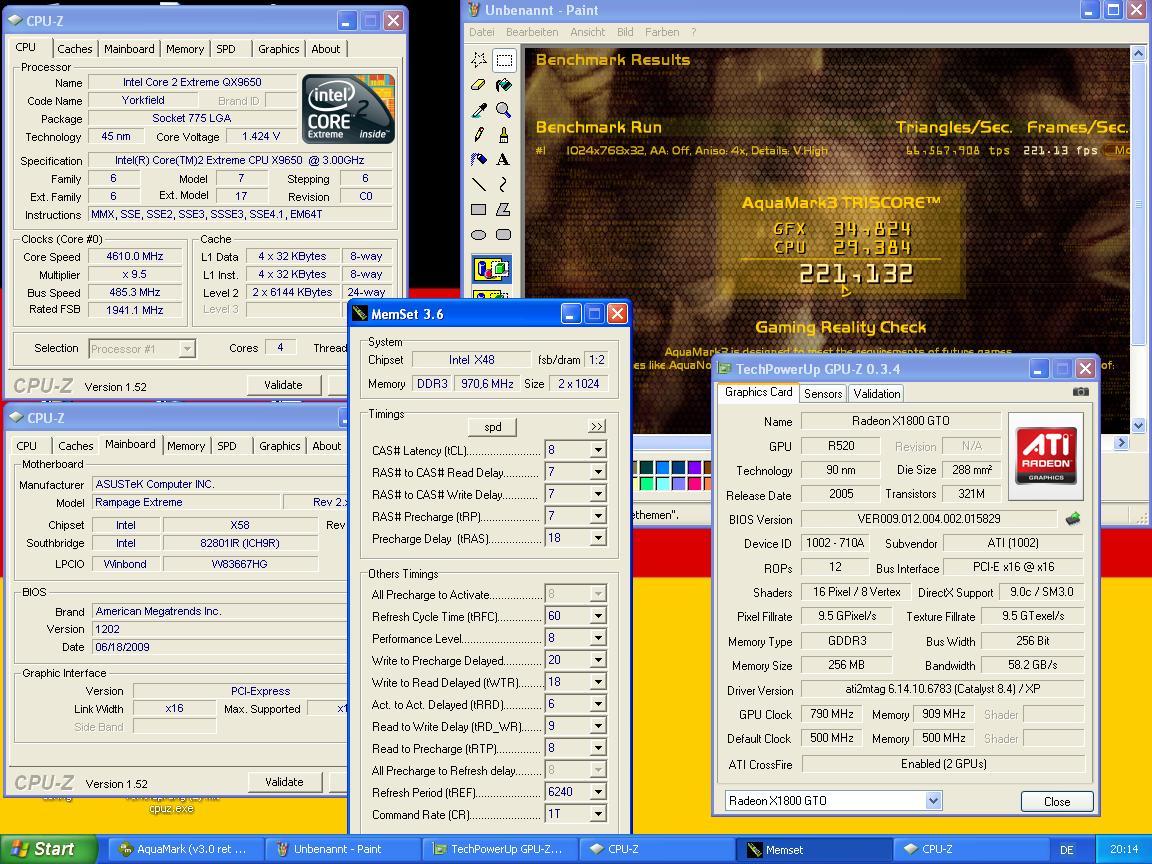The height and width of the screenshot is (864, 1152).
Task: Click Core Speed value 4610.0 MHz
Action: (x=134, y=256)
